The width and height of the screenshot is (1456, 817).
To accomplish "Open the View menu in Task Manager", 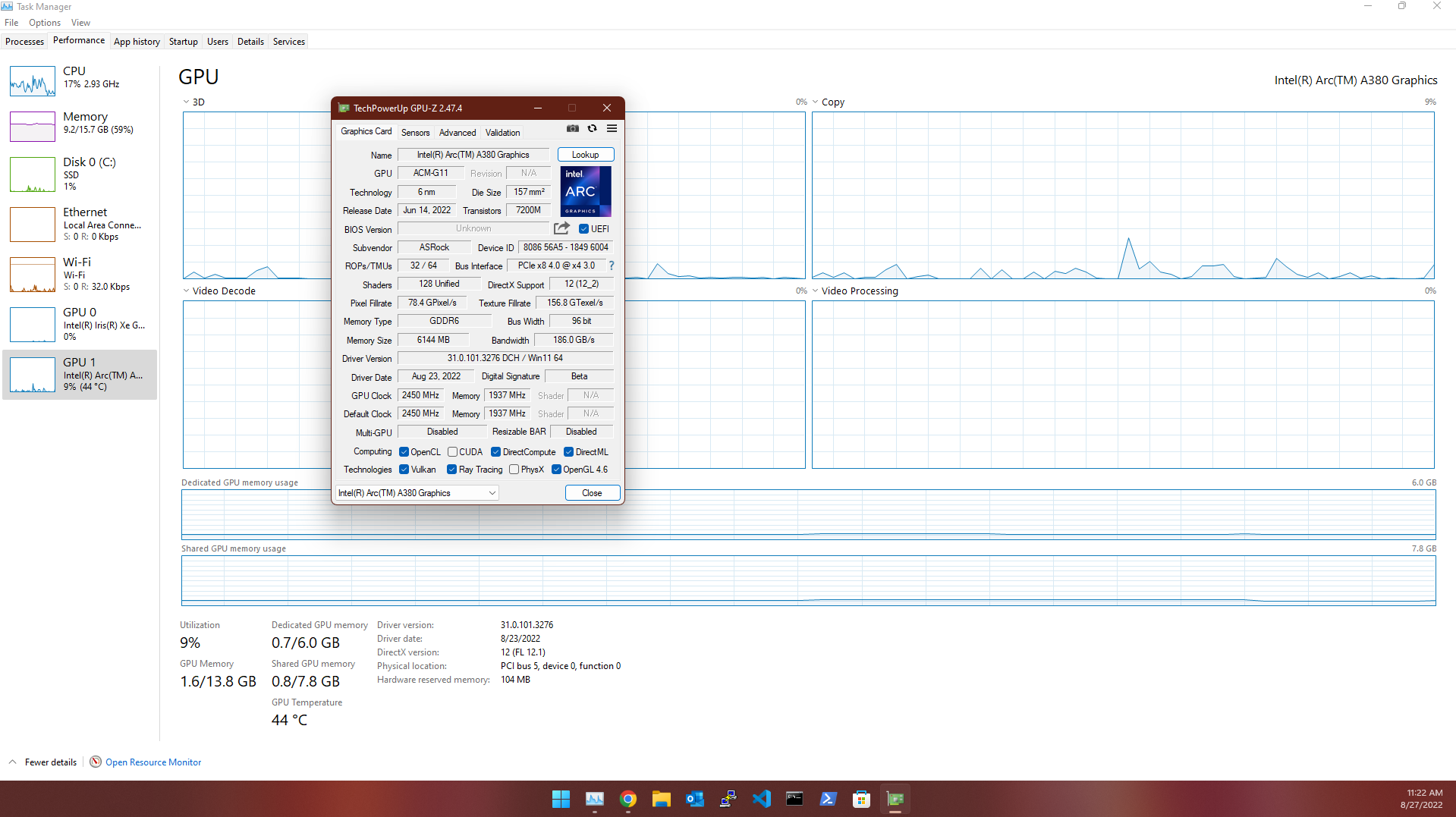I will [80, 23].
